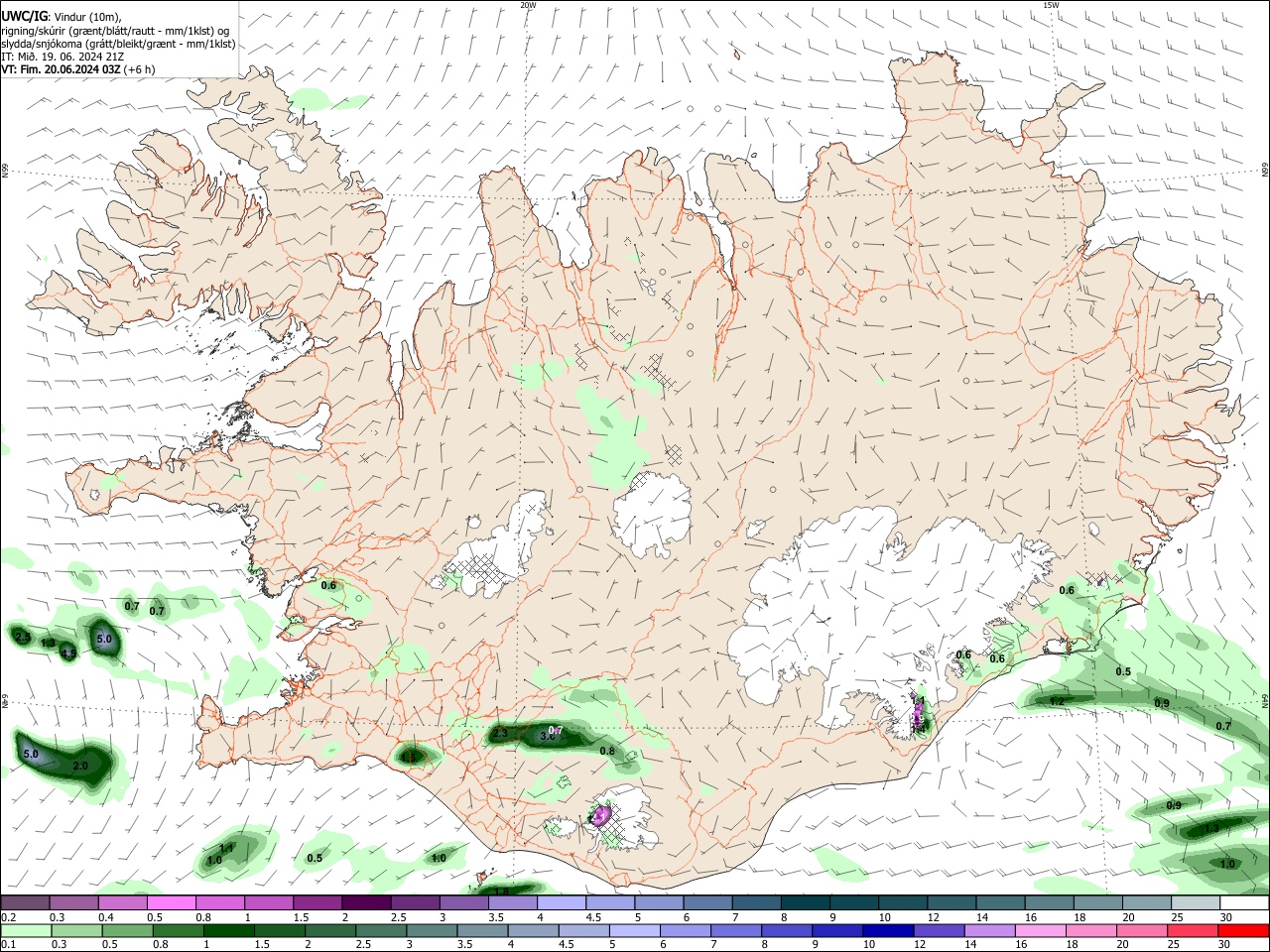Screen dimensions: 1270x952
Task: Click the 1.8 precipitation value at the bottom edge
Action: click(x=500, y=892)
